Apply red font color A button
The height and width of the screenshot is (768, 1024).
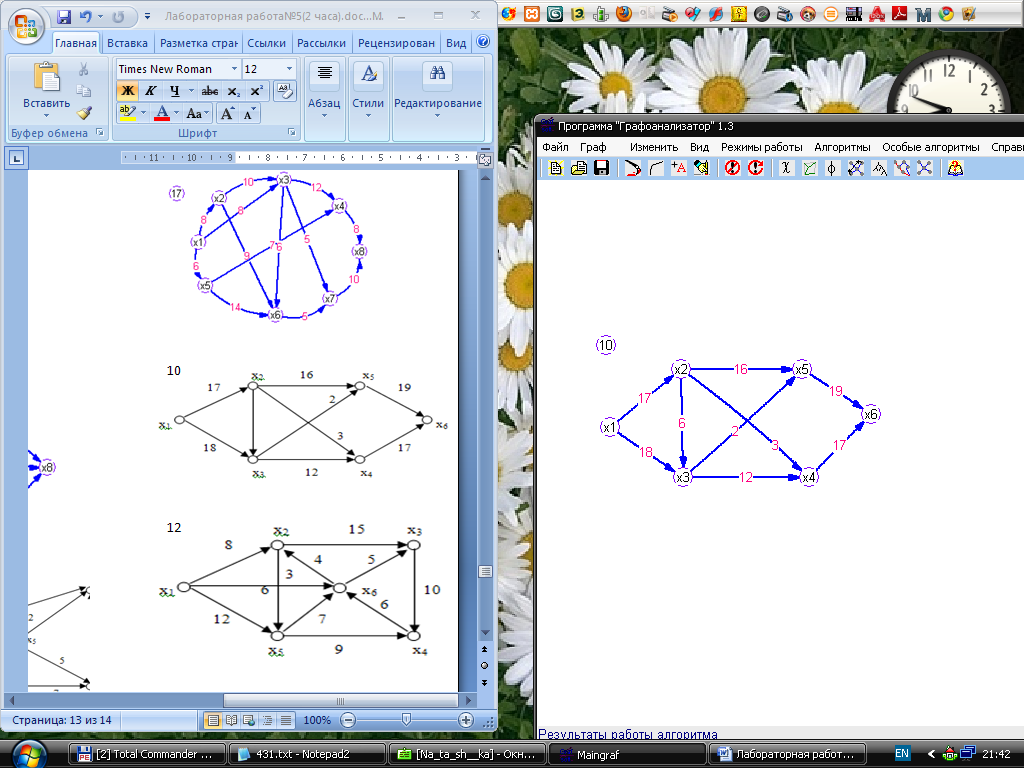tap(162, 113)
